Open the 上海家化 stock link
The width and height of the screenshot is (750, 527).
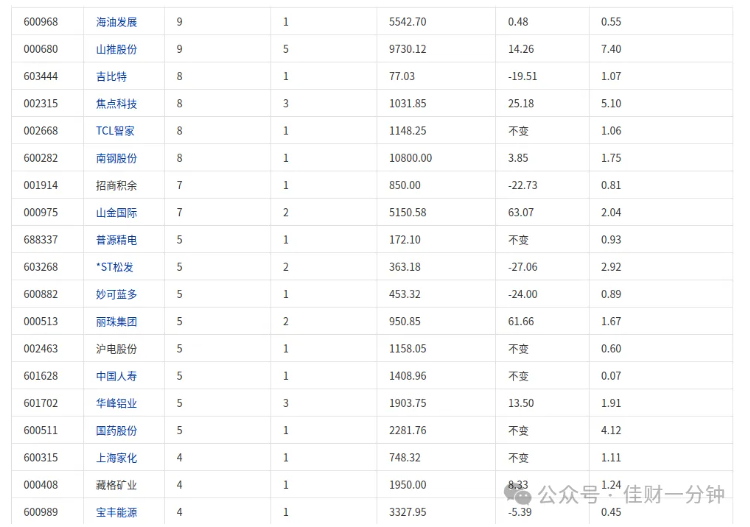coord(116,458)
